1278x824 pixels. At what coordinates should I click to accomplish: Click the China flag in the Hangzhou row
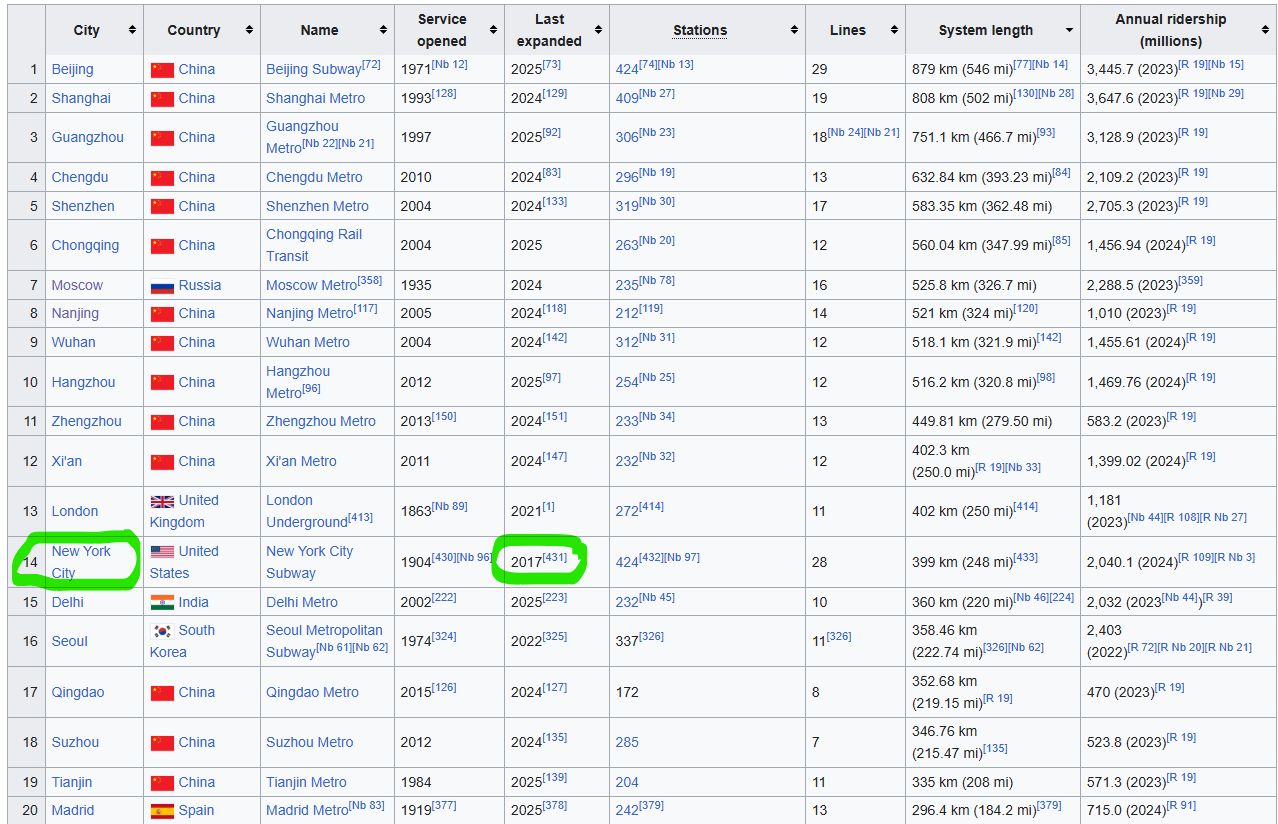pos(162,383)
